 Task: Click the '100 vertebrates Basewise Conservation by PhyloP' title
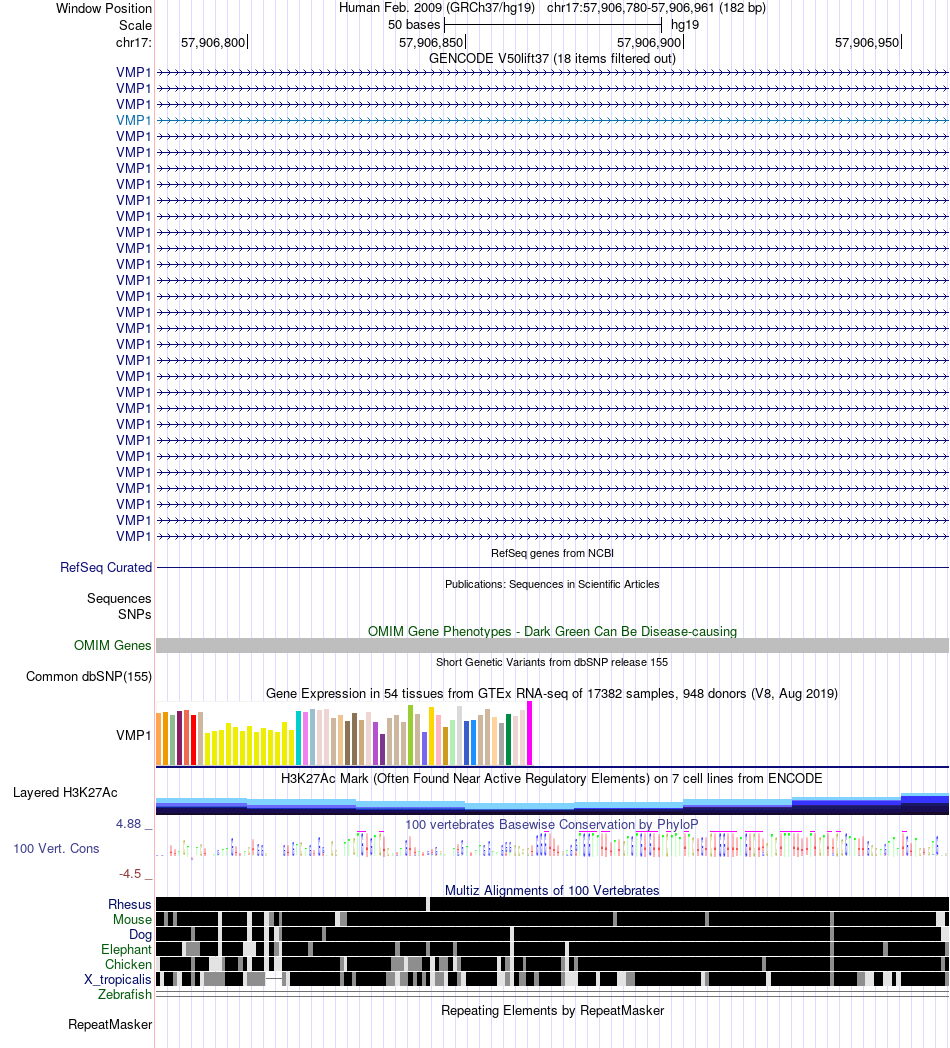(552, 825)
